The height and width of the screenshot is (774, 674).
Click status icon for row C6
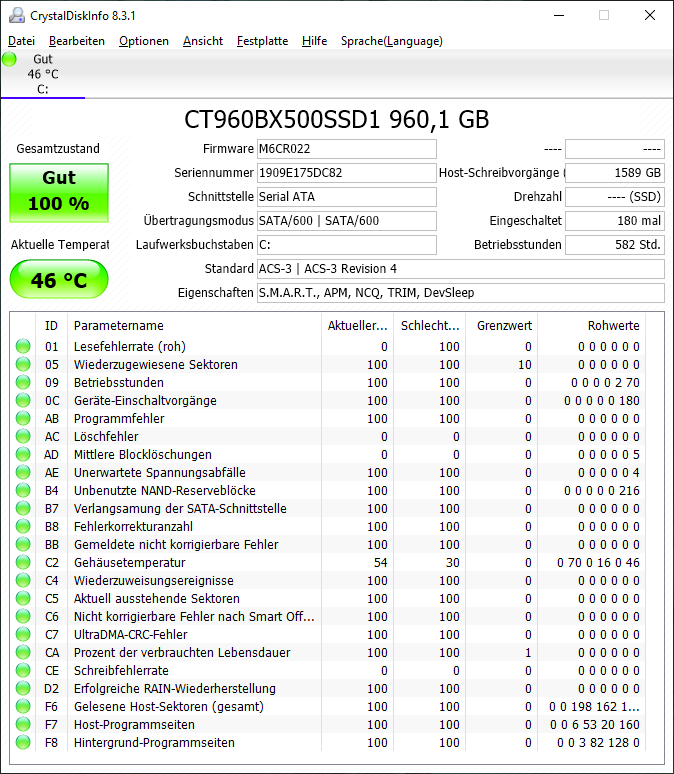(23, 617)
